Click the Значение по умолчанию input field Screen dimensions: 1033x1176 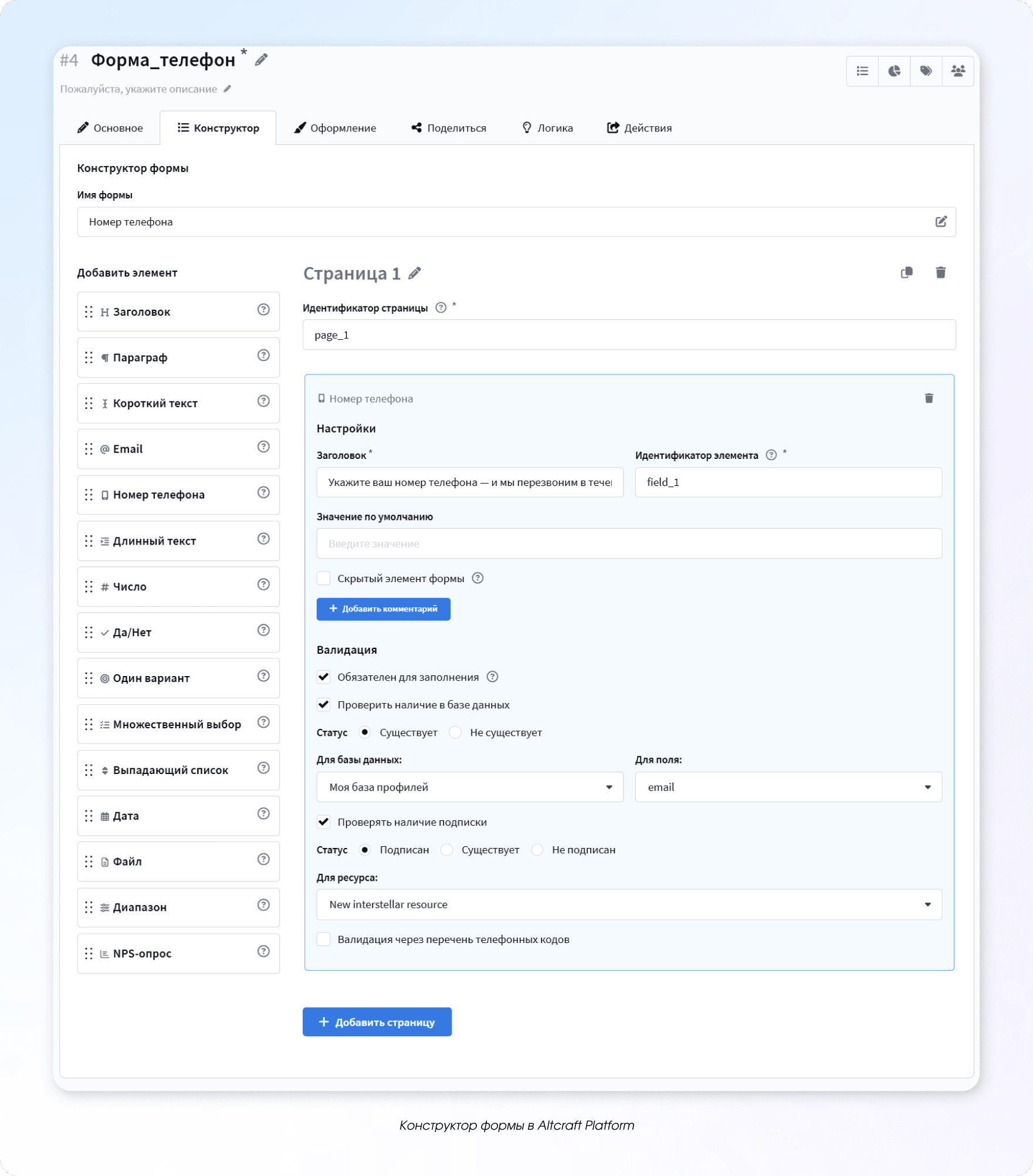tap(629, 543)
